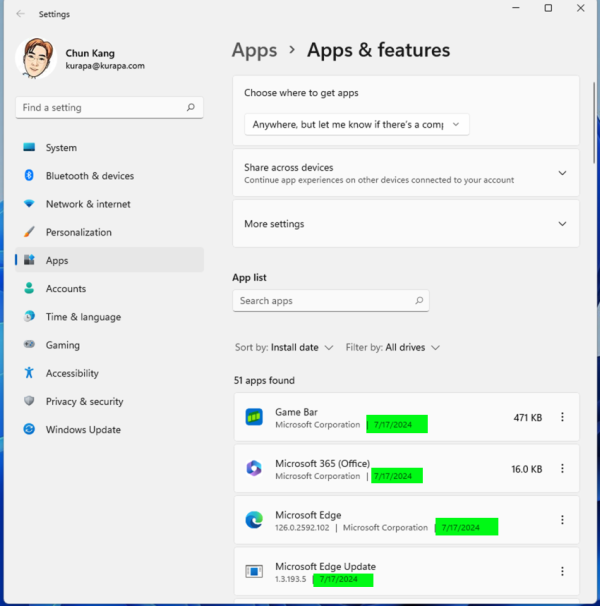Open the System settings category
600x606 pixels.
tap(109, 147)
